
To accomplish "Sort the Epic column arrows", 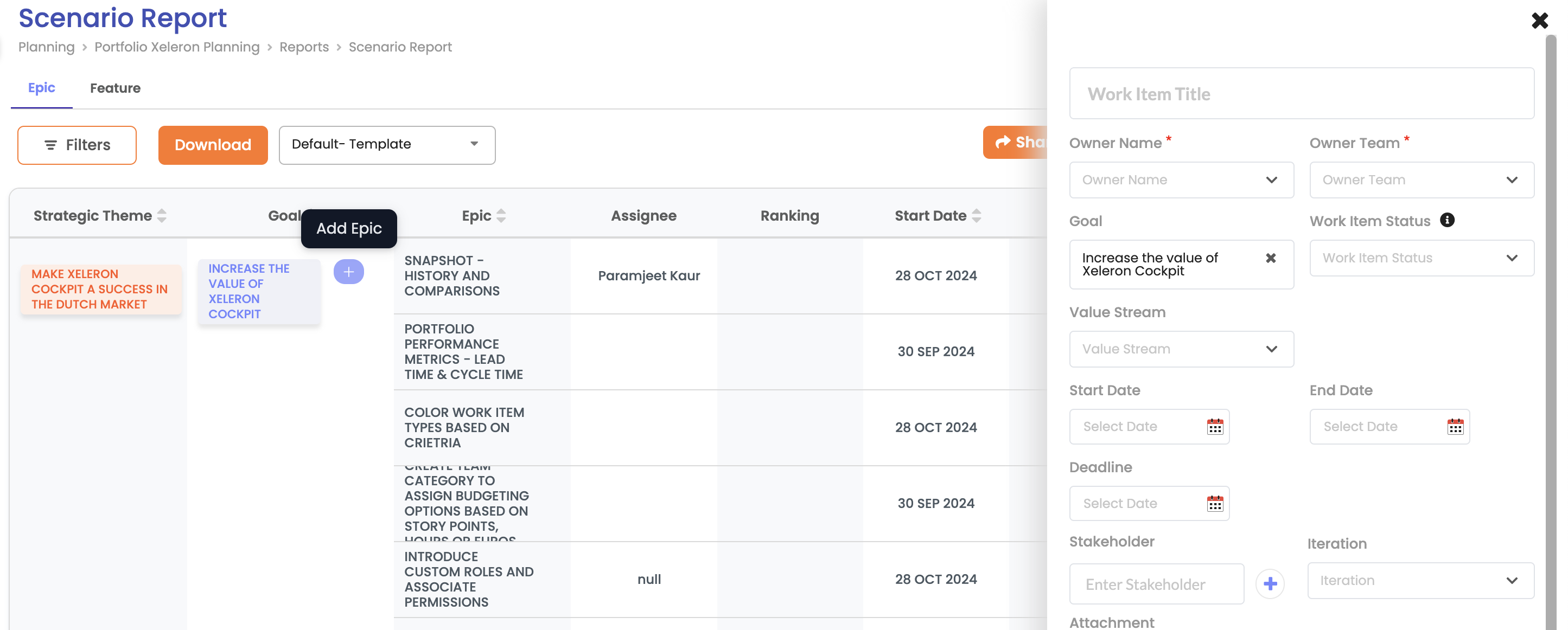I will (501, 216).
